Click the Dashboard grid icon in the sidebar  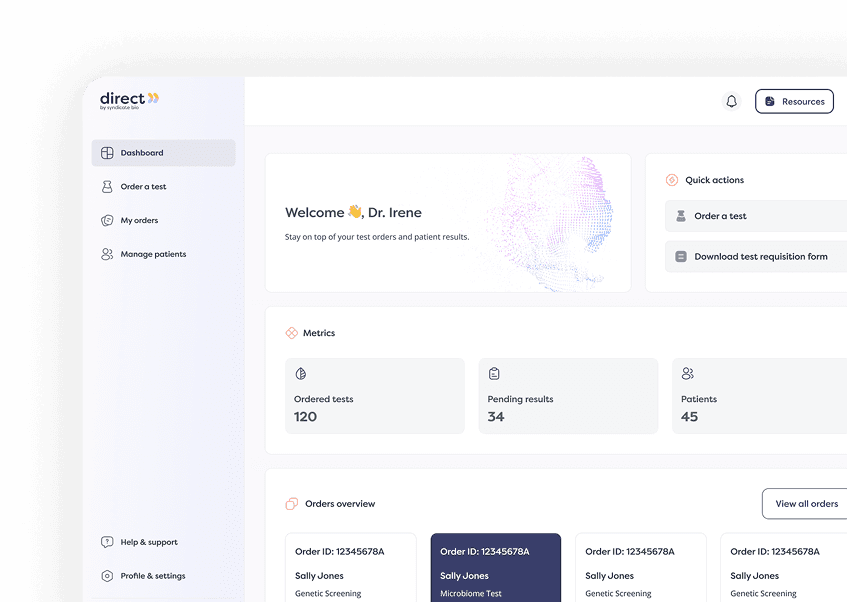click(107, 152)
